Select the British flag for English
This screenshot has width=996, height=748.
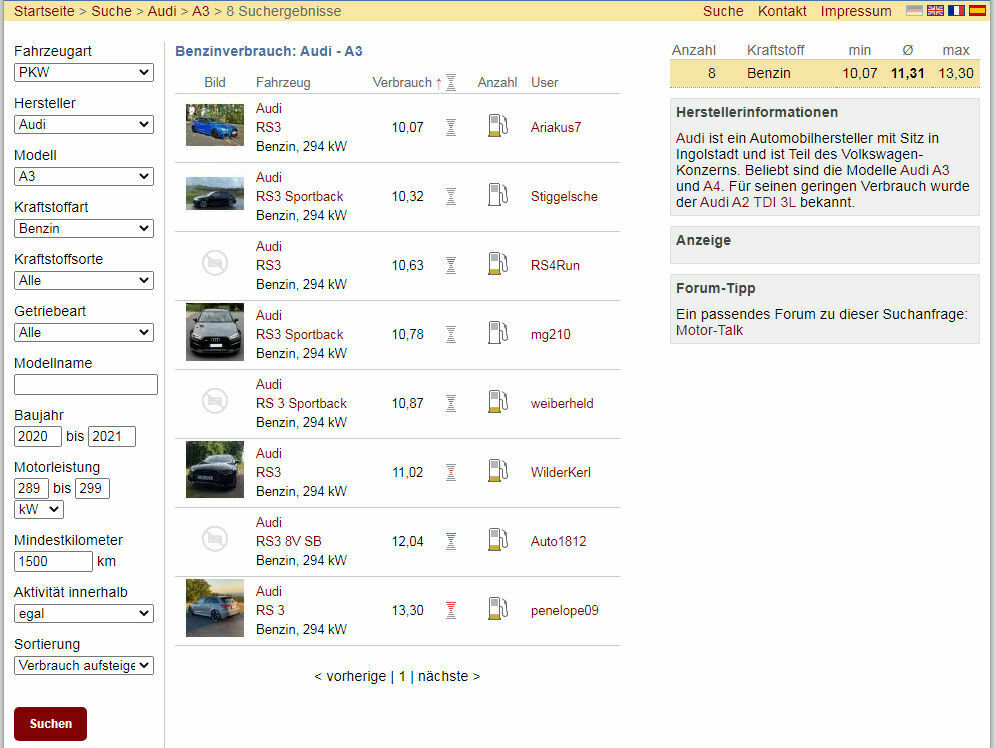click(x=935, y=11)
